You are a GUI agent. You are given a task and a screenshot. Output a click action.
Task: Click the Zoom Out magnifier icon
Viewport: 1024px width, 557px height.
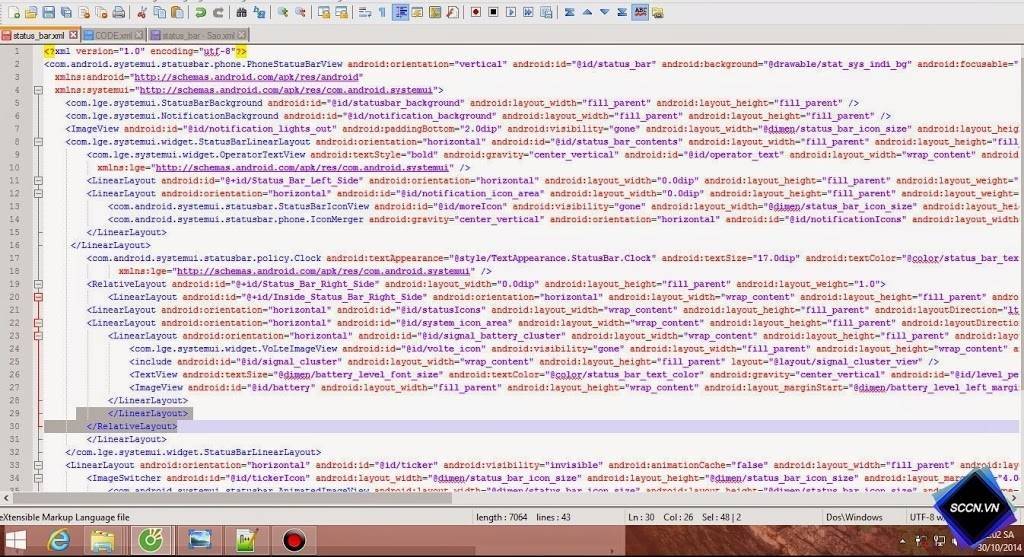pyautogui.click(x=300, y=12)
